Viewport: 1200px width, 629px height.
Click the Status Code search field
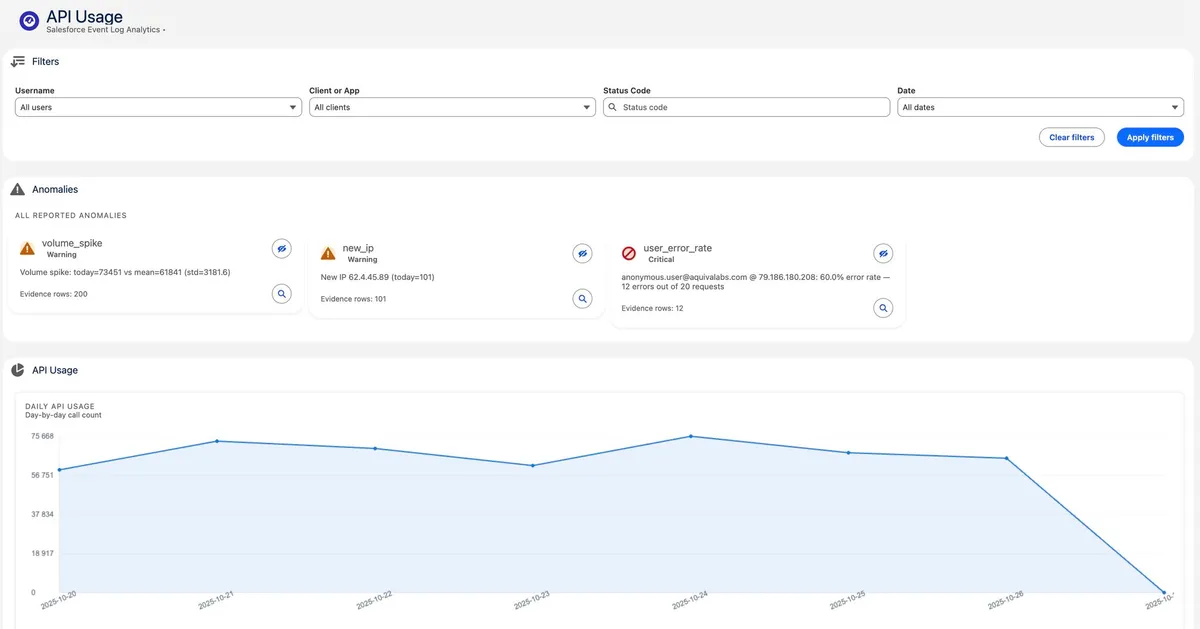coord(746,107)
